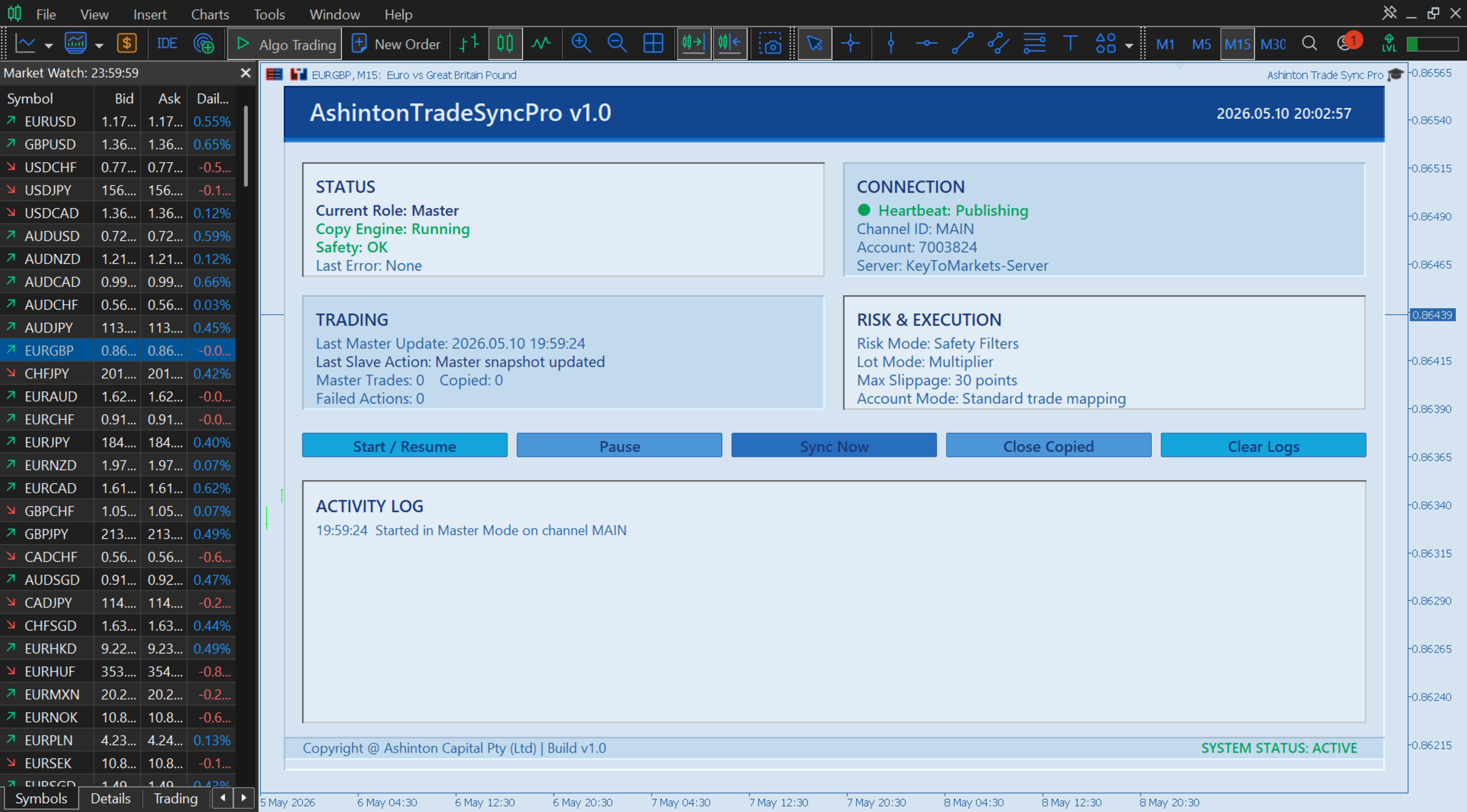Switch to the Trading tab in Market Watch
The width and height of the screenshot is (1467, 812).
(x=175, y=798)
